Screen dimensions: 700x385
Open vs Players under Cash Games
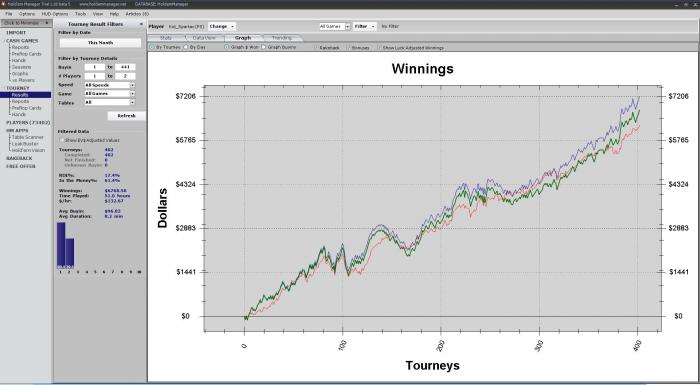pos(23,80)
